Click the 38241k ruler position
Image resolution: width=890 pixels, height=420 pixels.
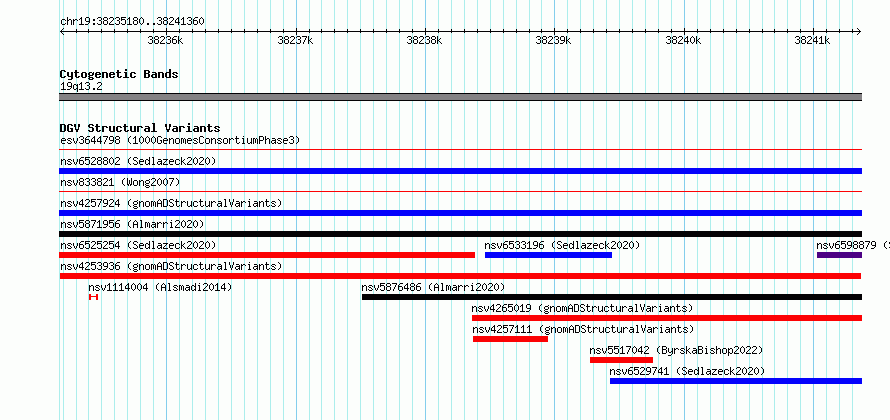click(812, 40)
